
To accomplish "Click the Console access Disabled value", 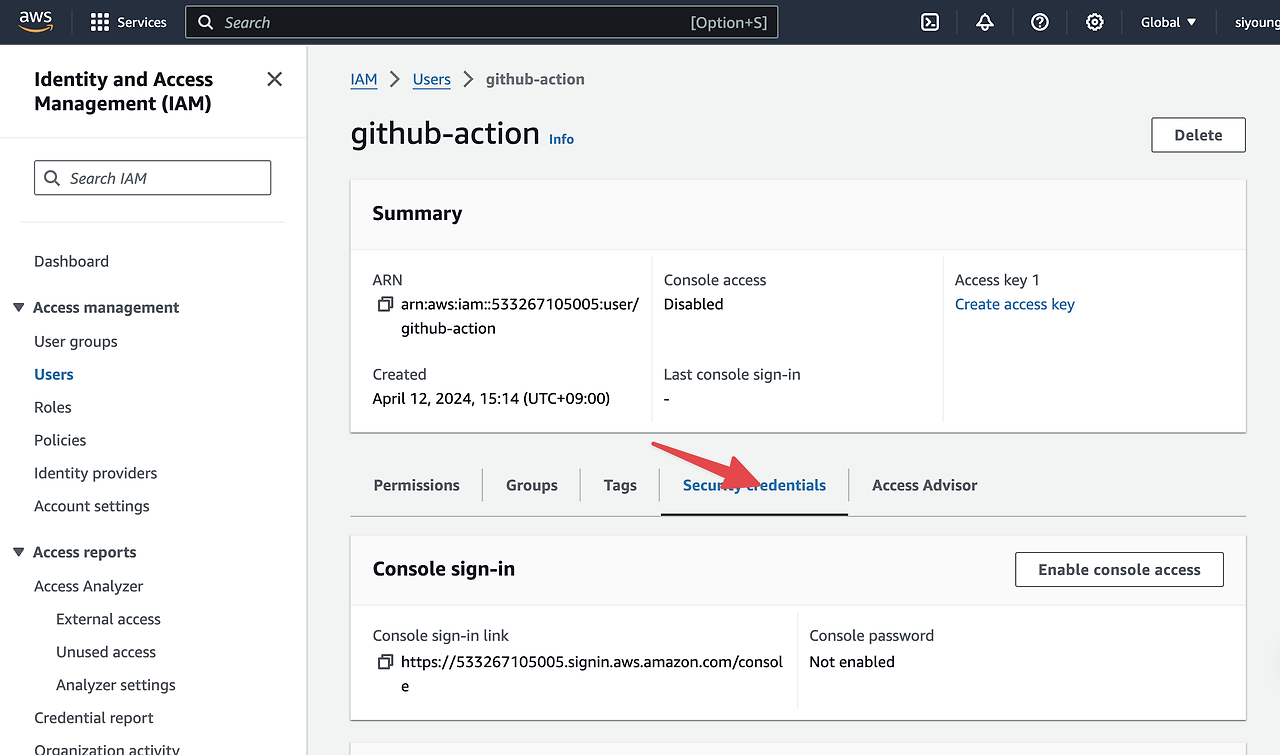I will click(693, 304).
